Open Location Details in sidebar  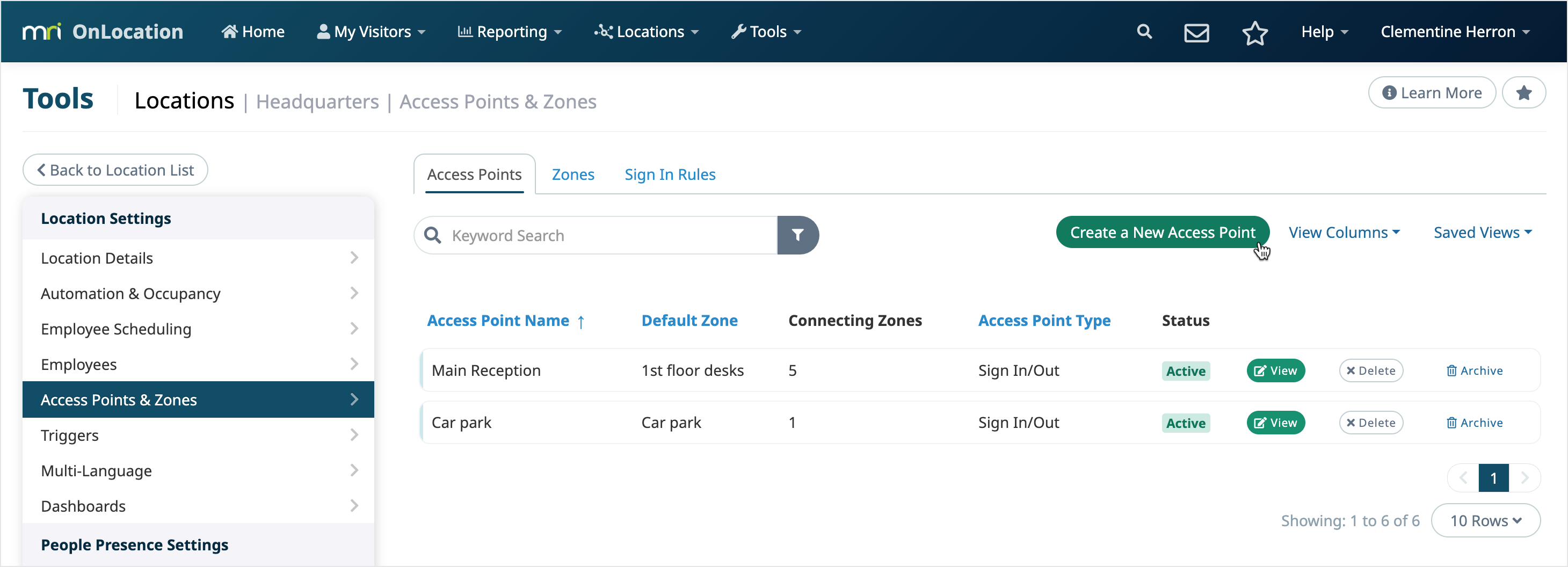point(199,258)
